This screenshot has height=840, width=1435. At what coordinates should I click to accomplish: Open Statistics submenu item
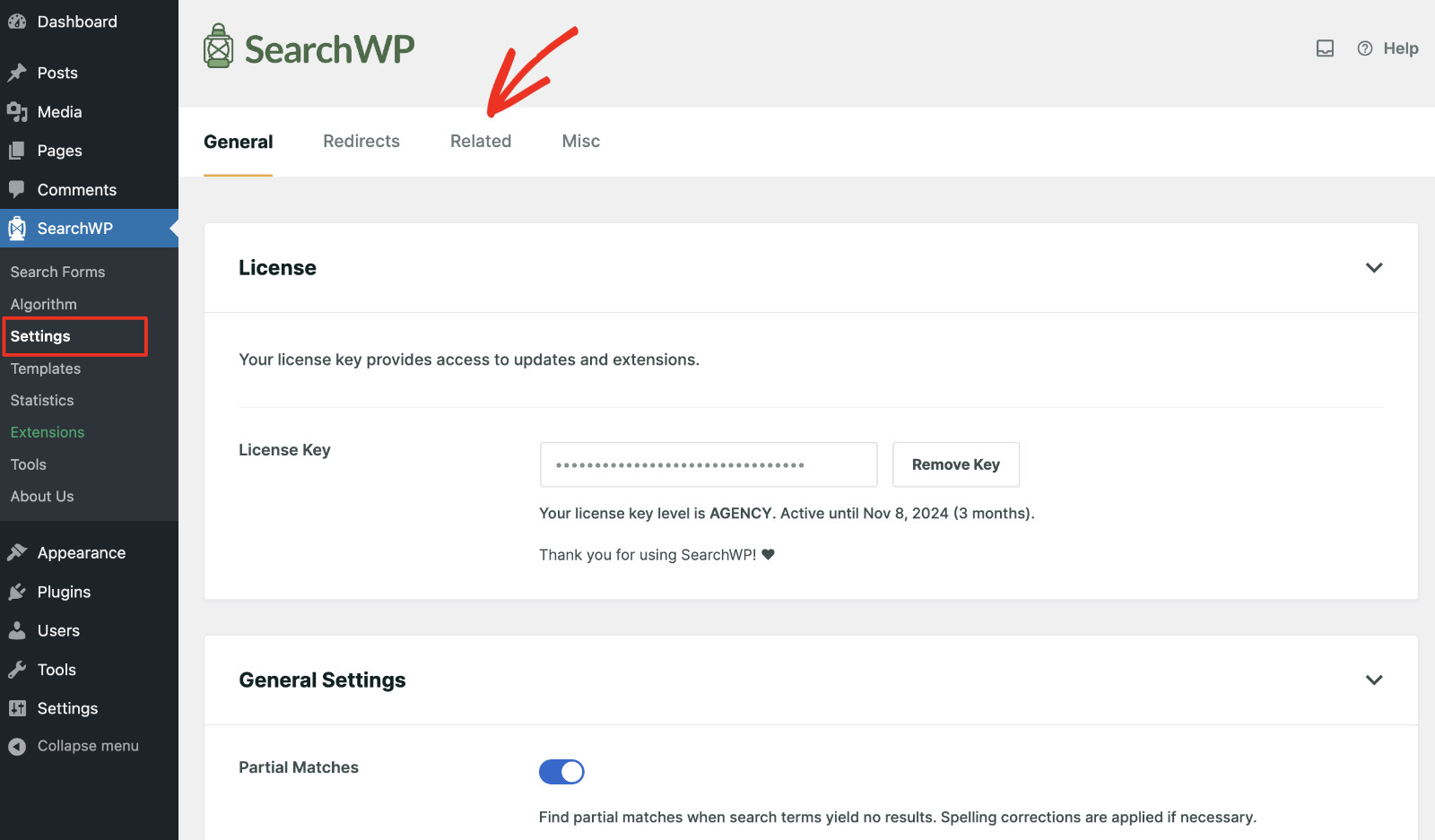[x=42, y=400]
